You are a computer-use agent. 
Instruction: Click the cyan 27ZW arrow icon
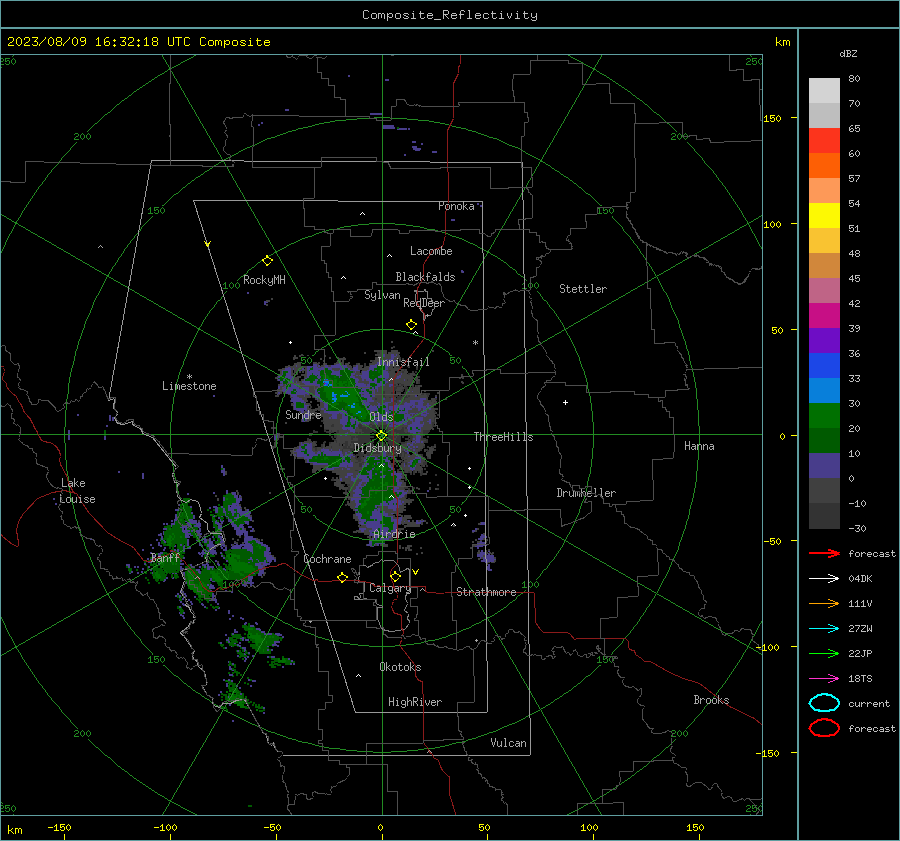click(824, 629)
